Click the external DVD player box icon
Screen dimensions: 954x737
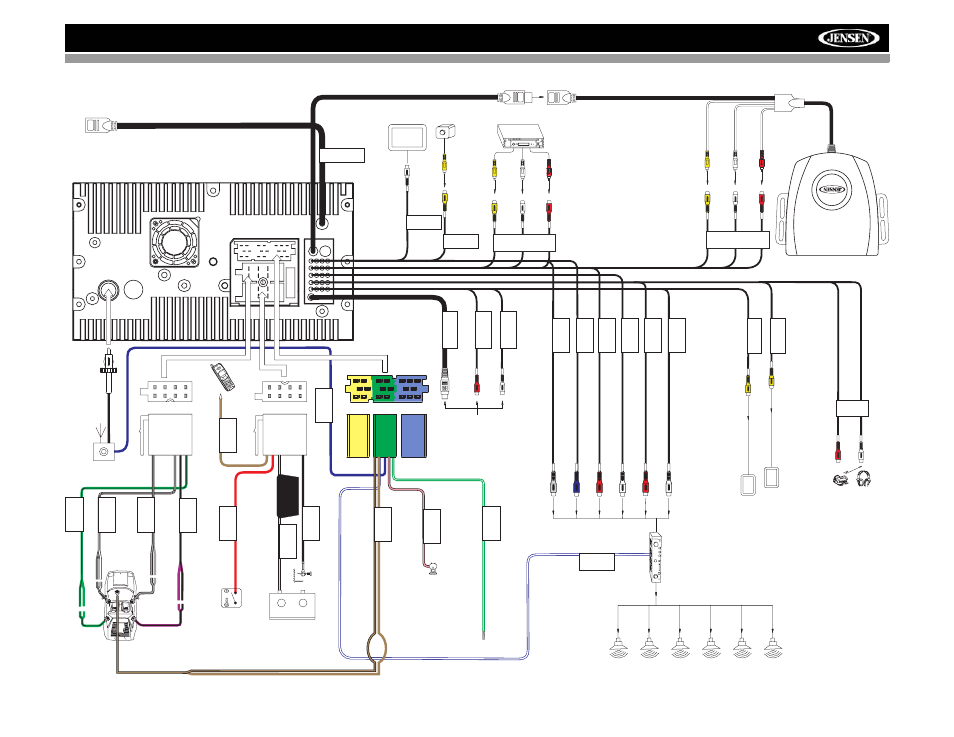[x=523, y=136]
